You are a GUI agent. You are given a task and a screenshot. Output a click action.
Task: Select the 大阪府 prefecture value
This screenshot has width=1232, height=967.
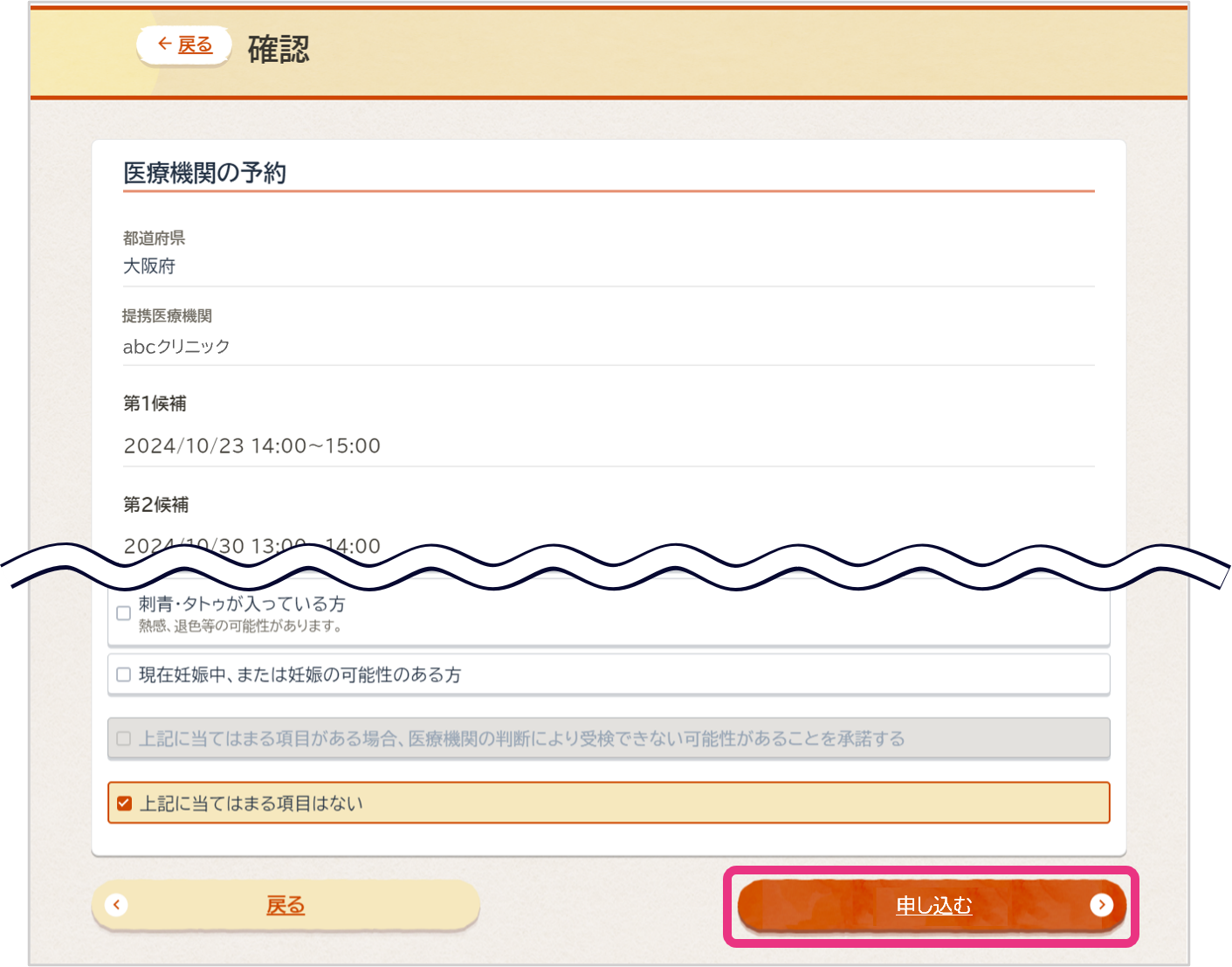pyautogui.click(x=149, y=266)
